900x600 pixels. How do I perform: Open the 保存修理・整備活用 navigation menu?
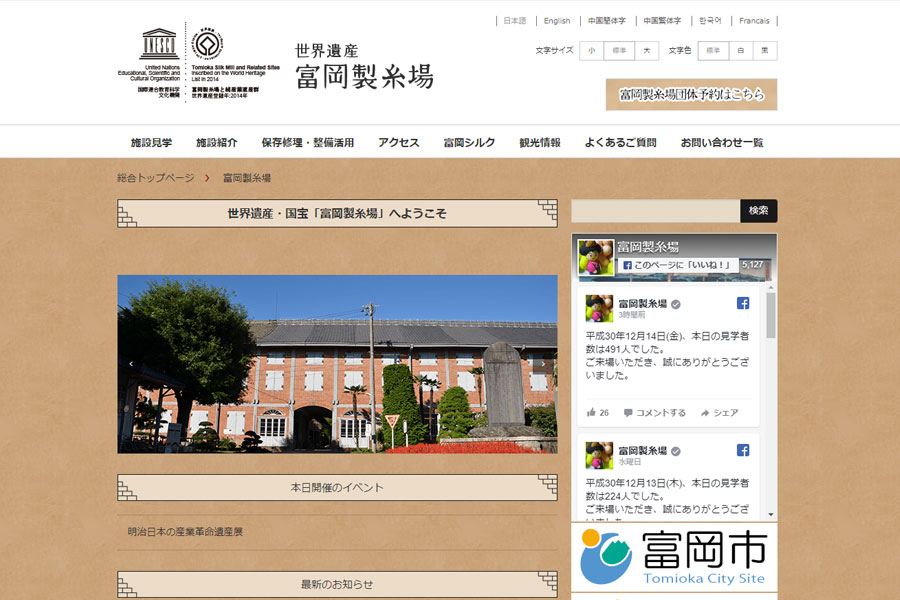point(308,143)
